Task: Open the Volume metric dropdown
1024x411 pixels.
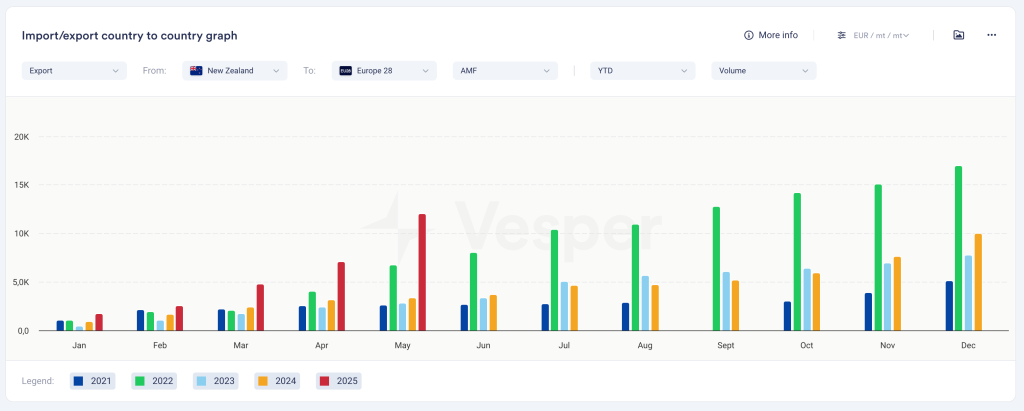Action: 764,71
